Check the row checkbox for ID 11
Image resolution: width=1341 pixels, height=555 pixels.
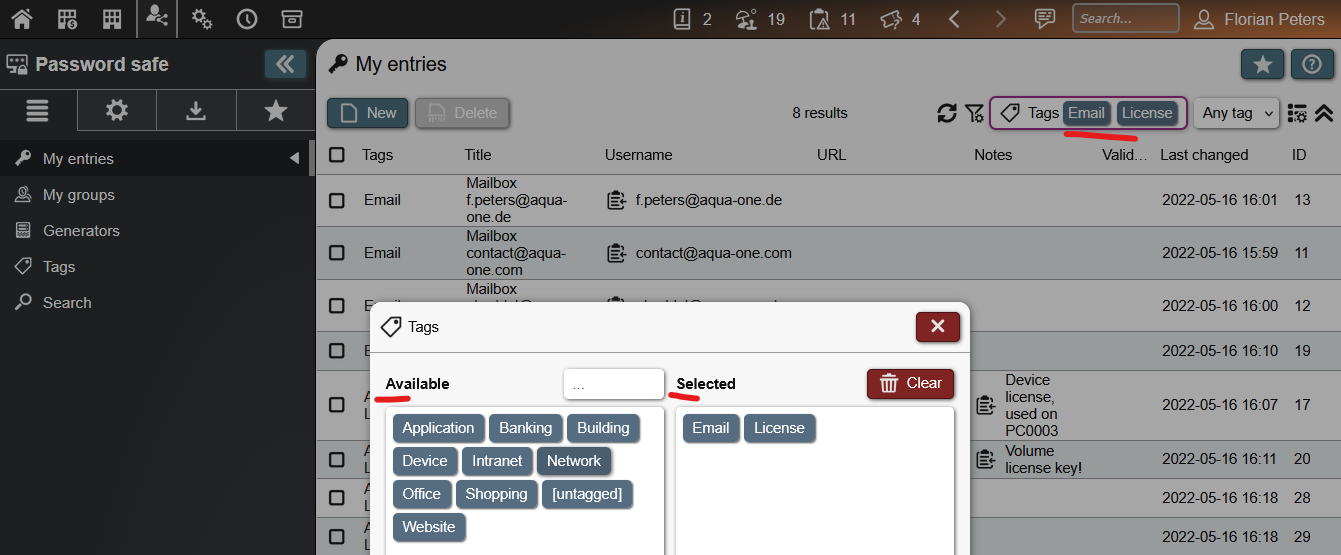coord(337,253)
